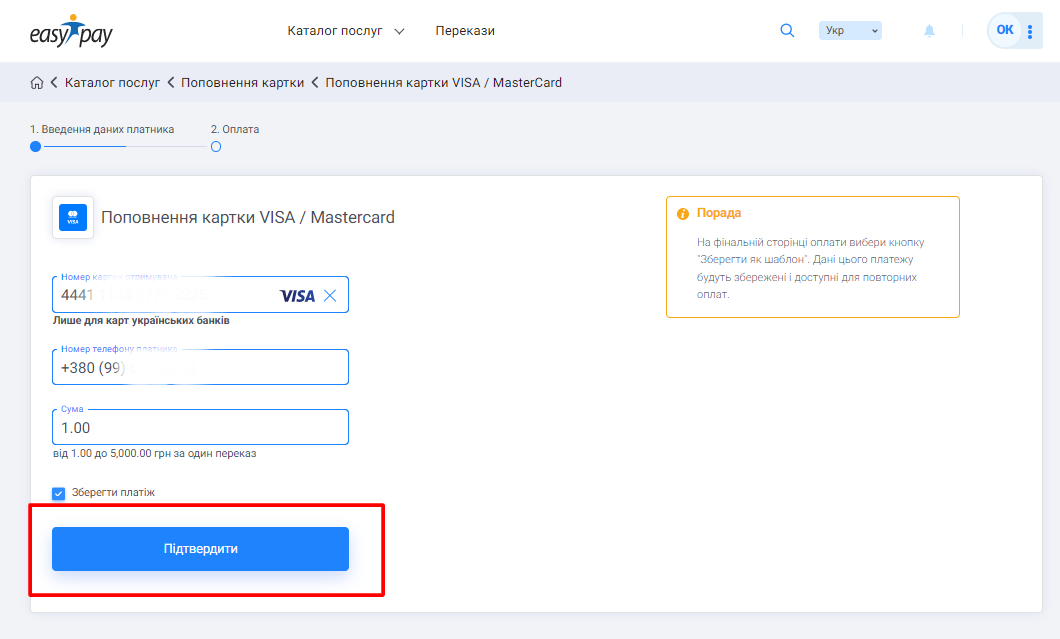The height and width of the screenshot is (639, 1060).
Task: Open the search magnifier icon
Action: (x=787, y=31)
